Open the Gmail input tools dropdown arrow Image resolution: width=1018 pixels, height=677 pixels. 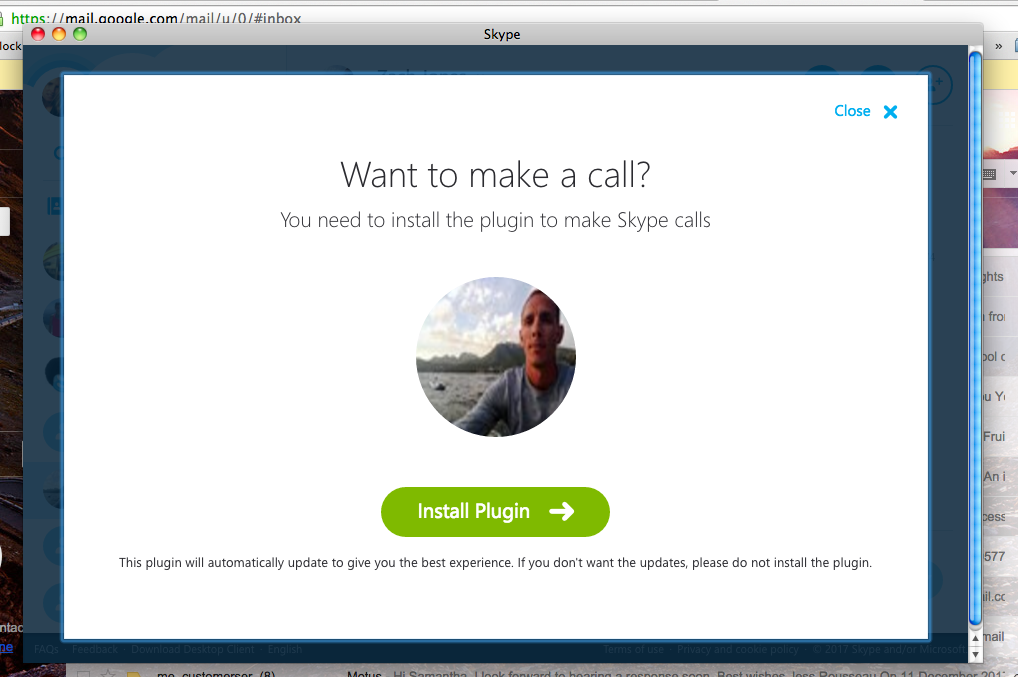pyautogui.click(x=1013, y=173)
